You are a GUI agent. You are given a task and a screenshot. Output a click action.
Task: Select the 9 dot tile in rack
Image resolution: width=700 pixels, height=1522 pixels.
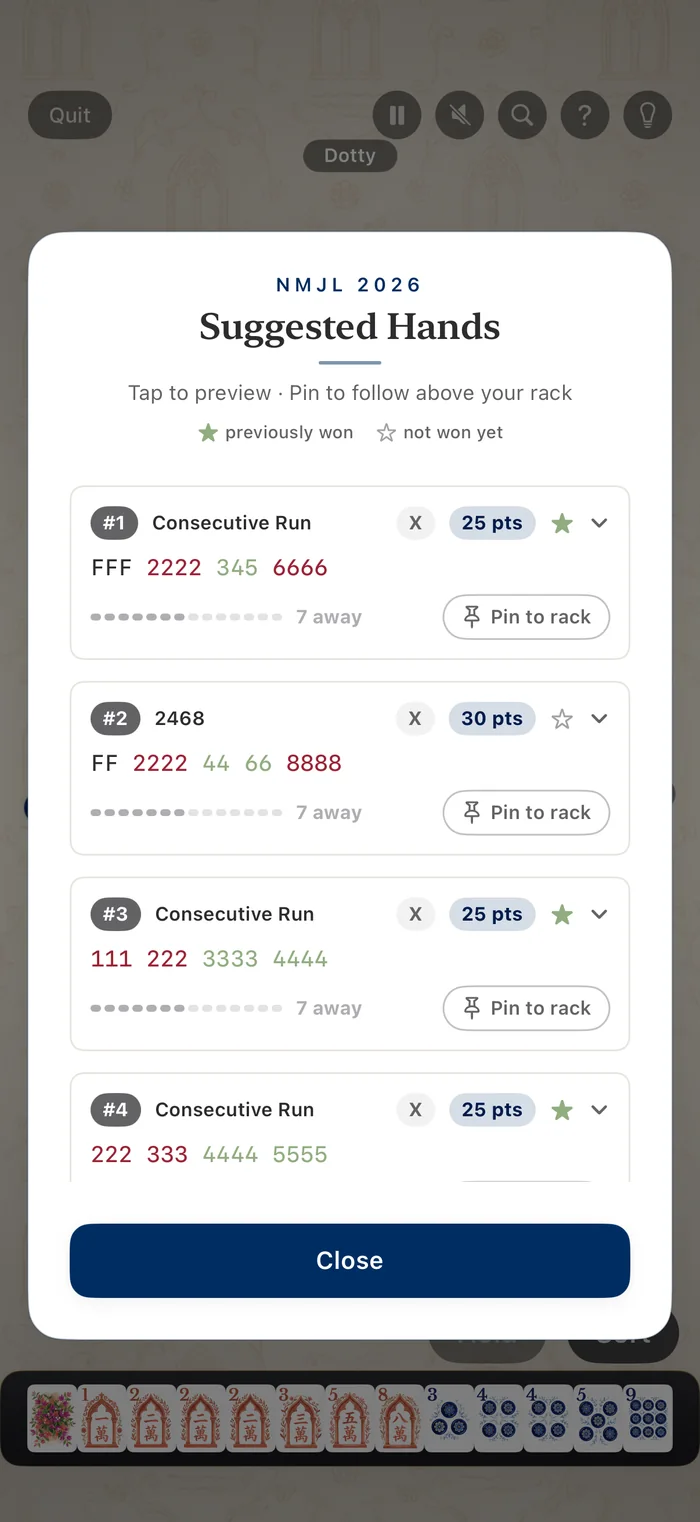point(648,1417)
